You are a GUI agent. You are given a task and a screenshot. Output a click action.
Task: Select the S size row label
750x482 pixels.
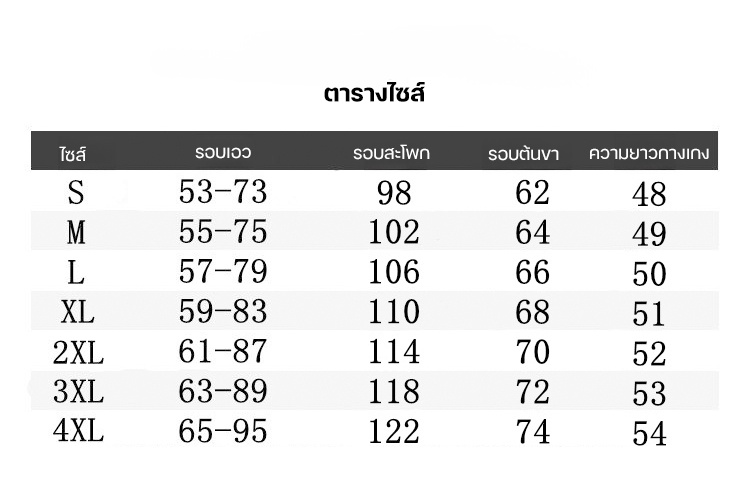(77, 190)
